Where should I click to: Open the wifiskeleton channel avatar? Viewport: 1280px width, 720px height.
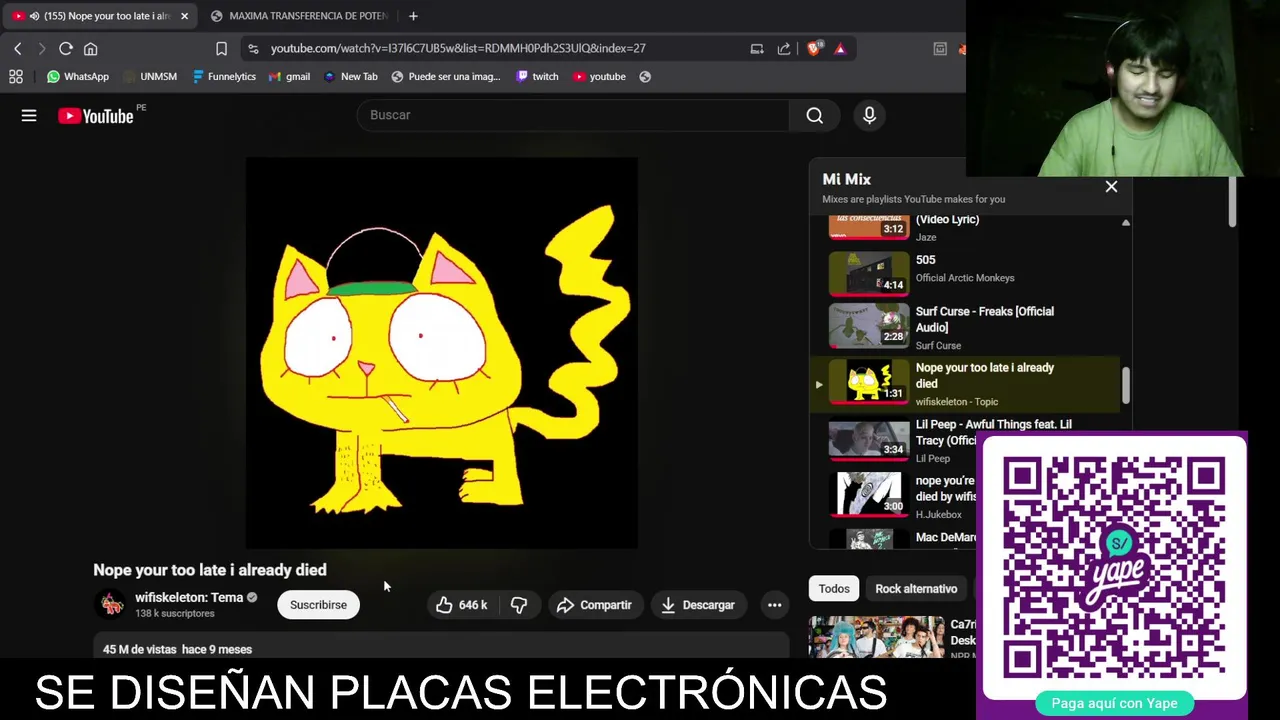(111, 605)
